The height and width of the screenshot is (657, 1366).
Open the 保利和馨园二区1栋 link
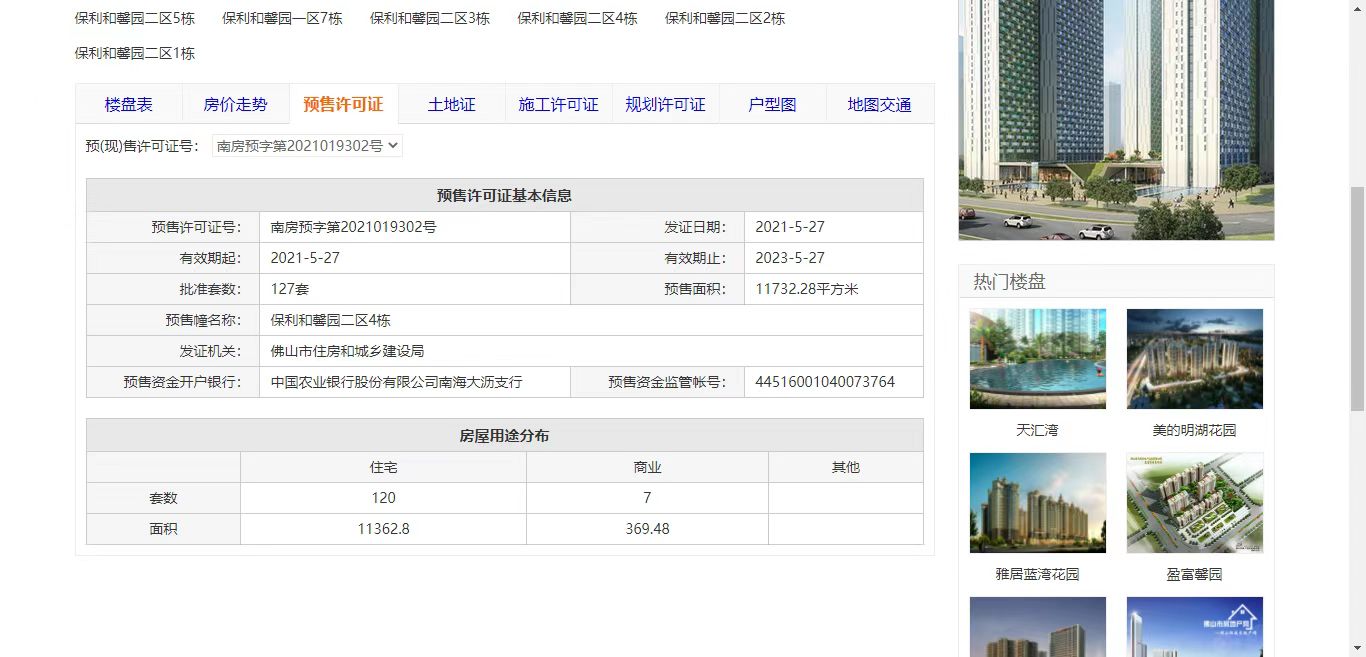pyautogui.click(x=135, y=53)
